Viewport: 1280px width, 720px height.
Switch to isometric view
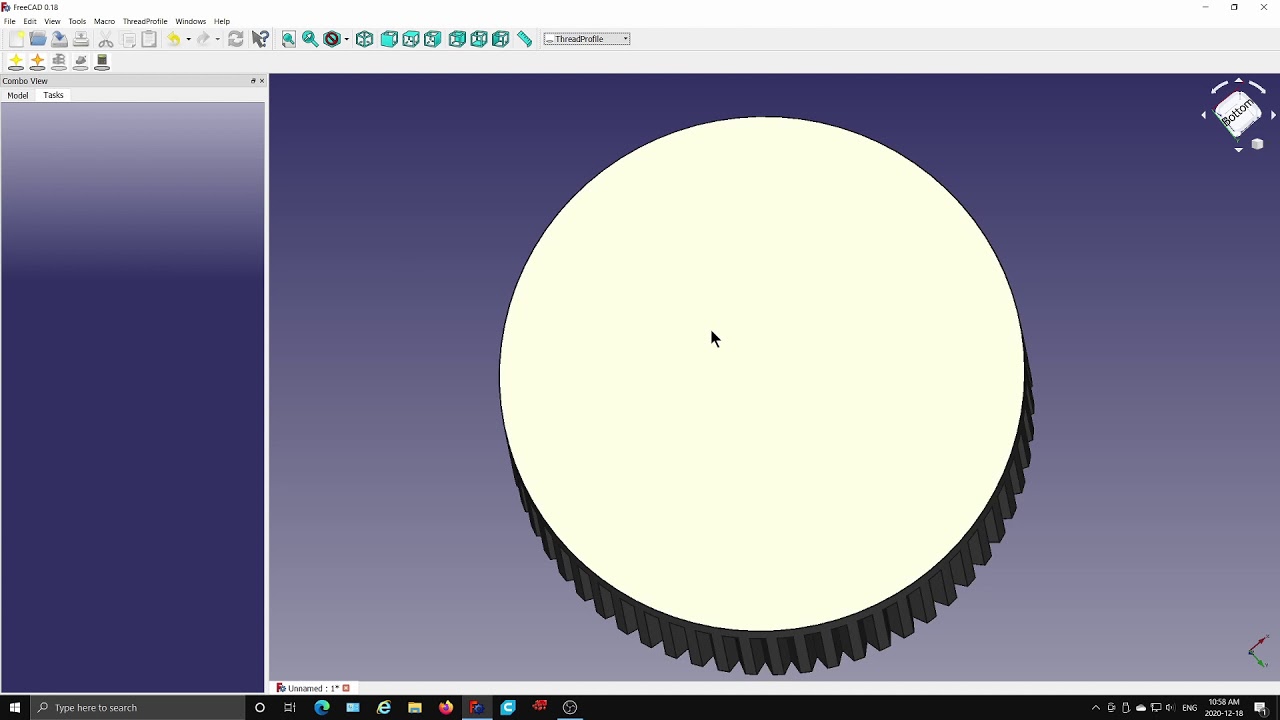(x=365, y=39)
